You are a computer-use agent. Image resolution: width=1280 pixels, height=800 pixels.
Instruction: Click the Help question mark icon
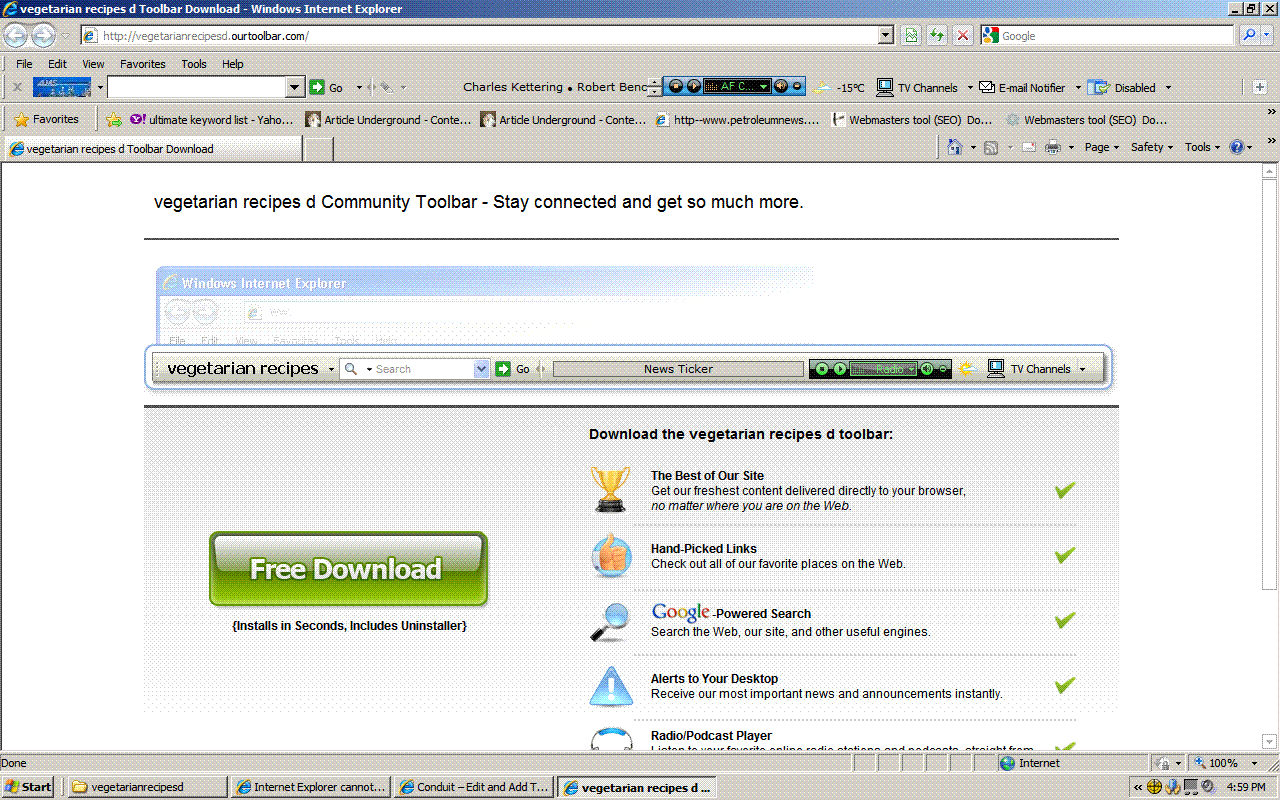click(1237, 147)
